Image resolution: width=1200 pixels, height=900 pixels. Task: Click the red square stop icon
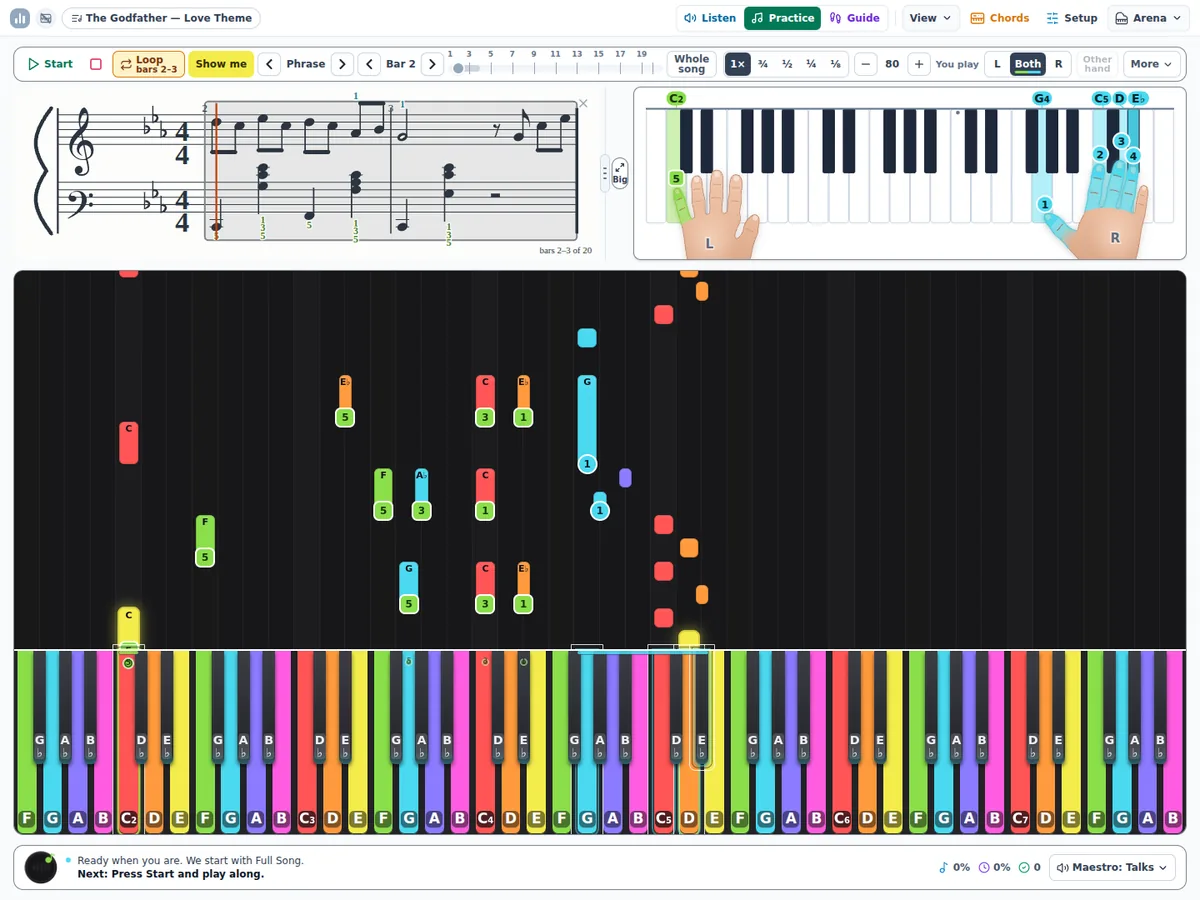click(96, 64)
